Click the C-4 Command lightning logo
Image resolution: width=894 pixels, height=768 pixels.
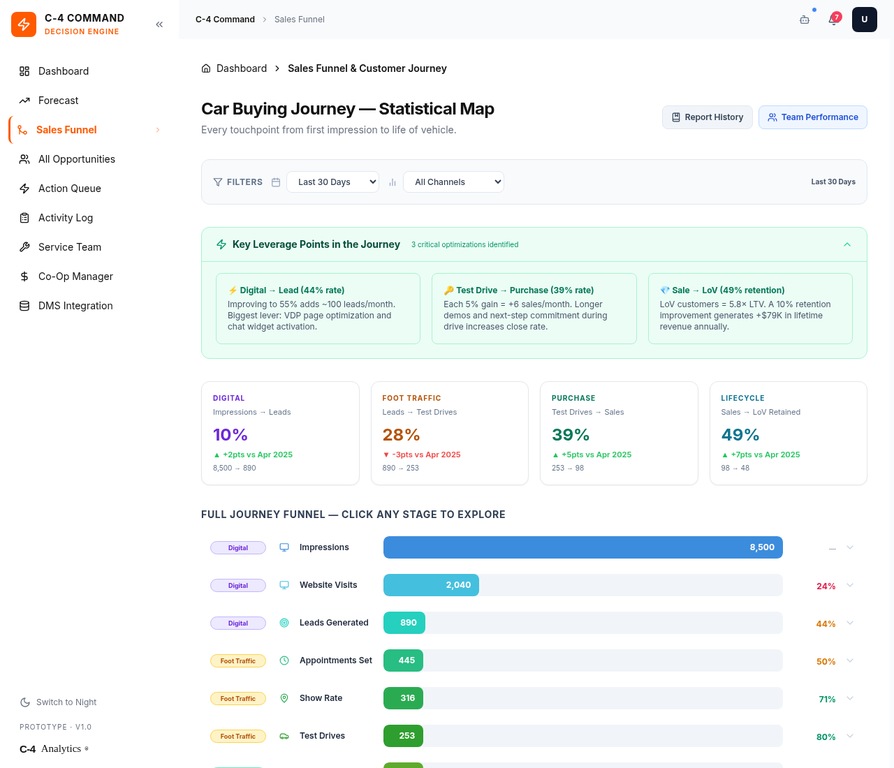tap(23, 24)
